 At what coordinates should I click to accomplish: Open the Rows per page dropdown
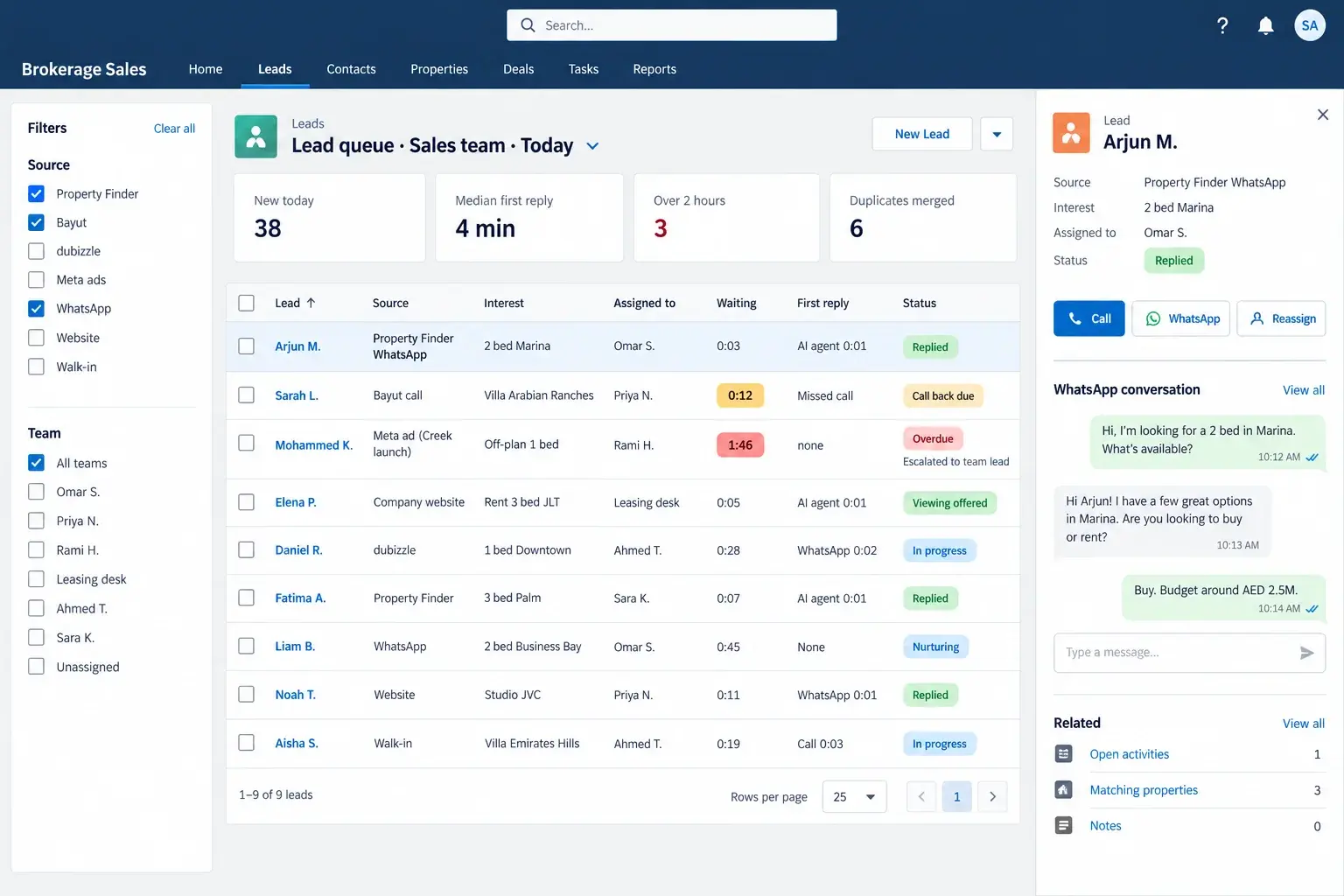pyautogui.click(x=854, y=797)
